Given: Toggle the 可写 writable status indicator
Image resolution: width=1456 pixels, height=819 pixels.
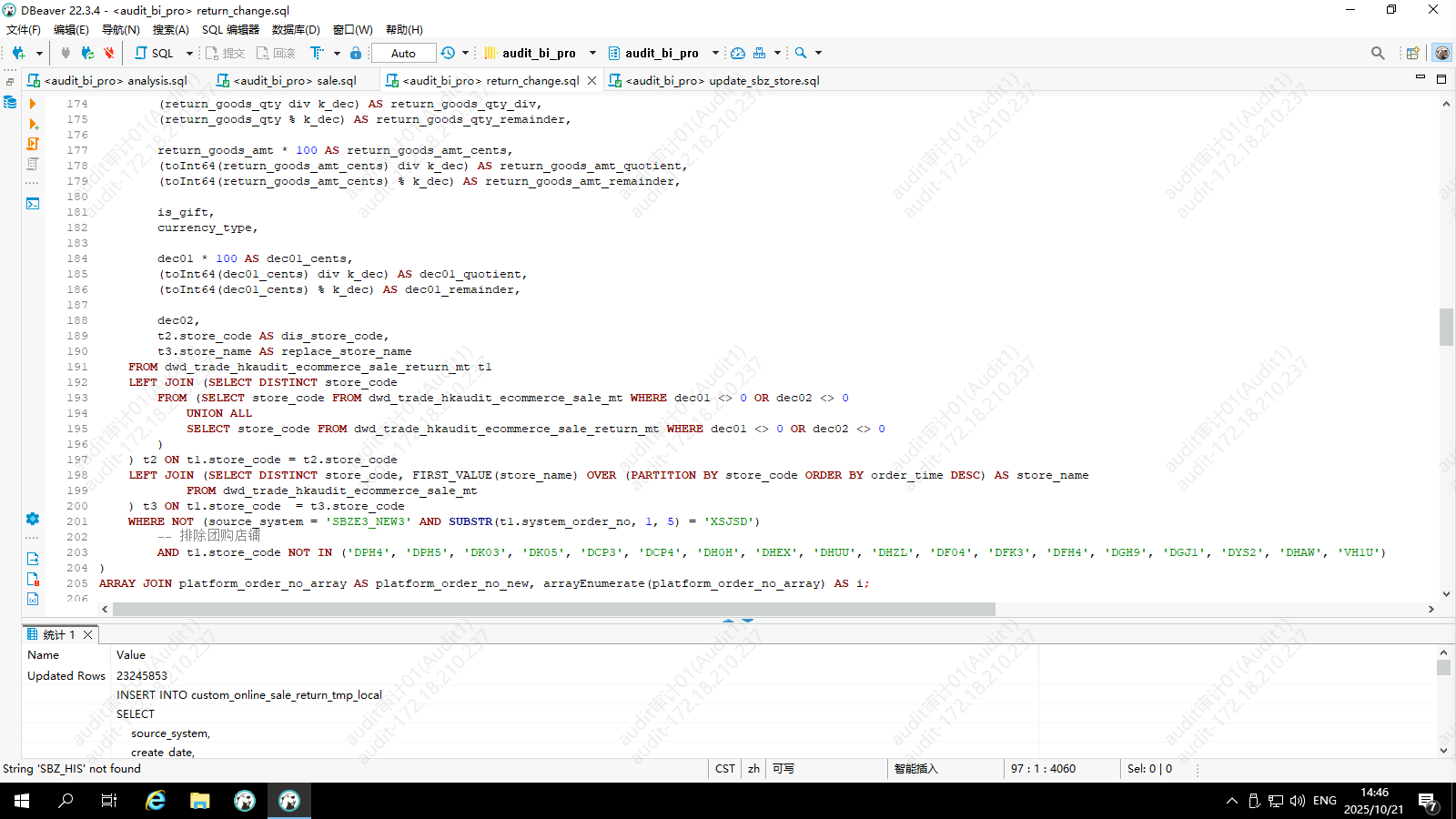Looking at the screenshot, I should [x=783, y=769].
